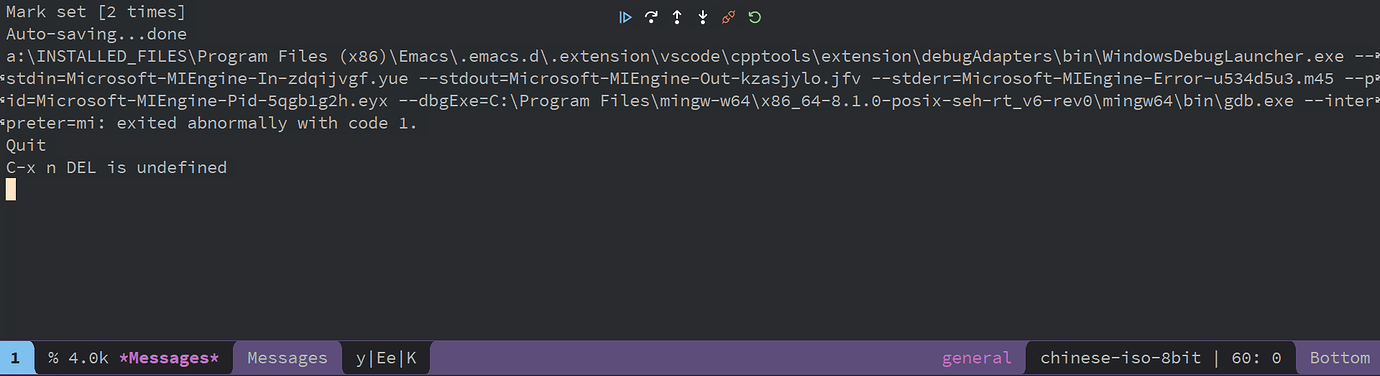Click the Step Over debug icon
This screenshot has width=1380, height=376.
pyautogui.click(x=651, y=17)
